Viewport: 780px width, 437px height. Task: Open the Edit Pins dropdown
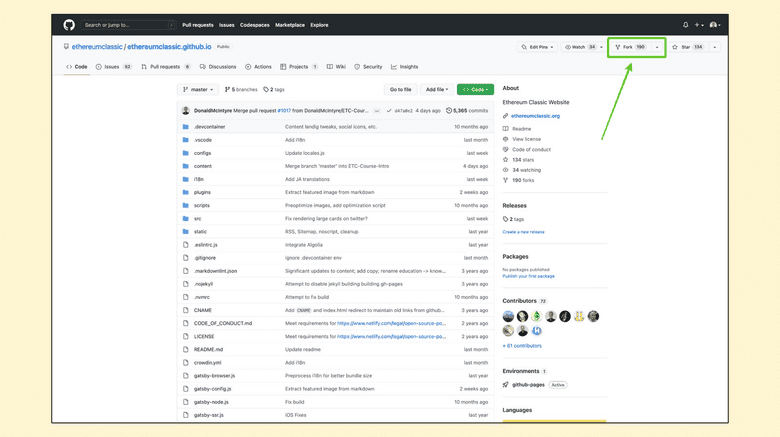tap(538, 47)
